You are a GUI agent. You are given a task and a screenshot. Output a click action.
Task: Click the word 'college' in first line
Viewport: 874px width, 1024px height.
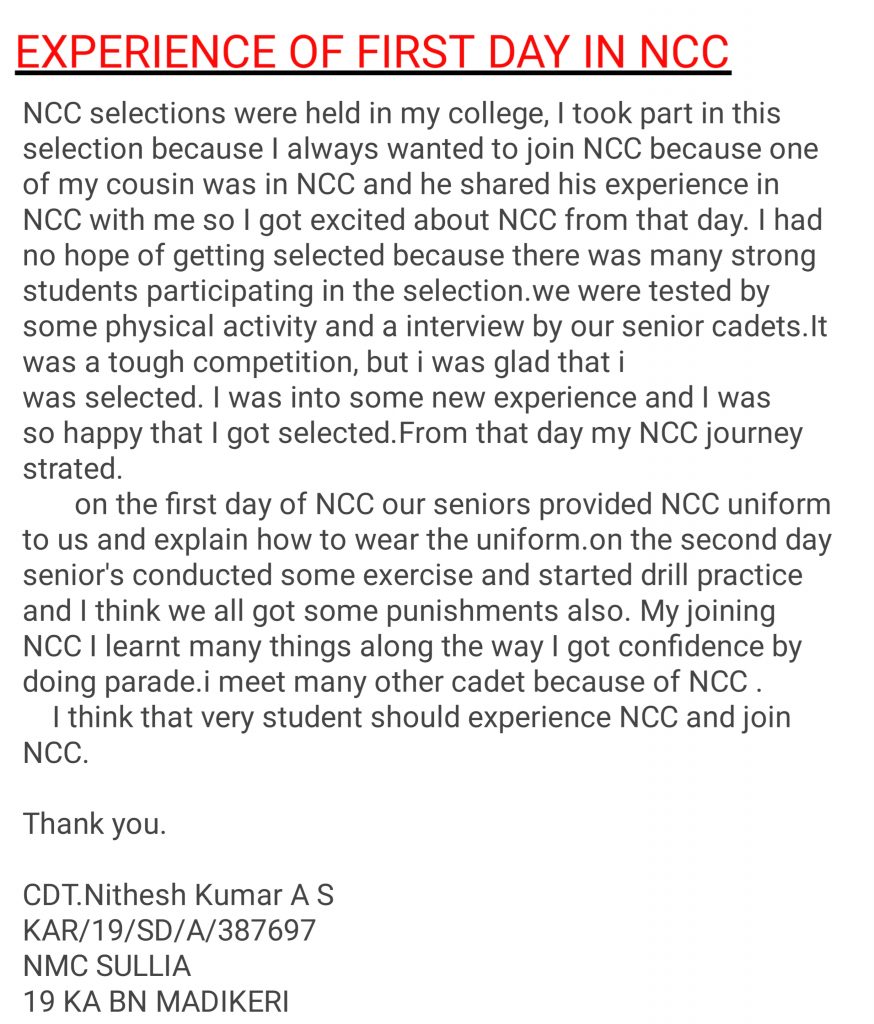point(498,115)
